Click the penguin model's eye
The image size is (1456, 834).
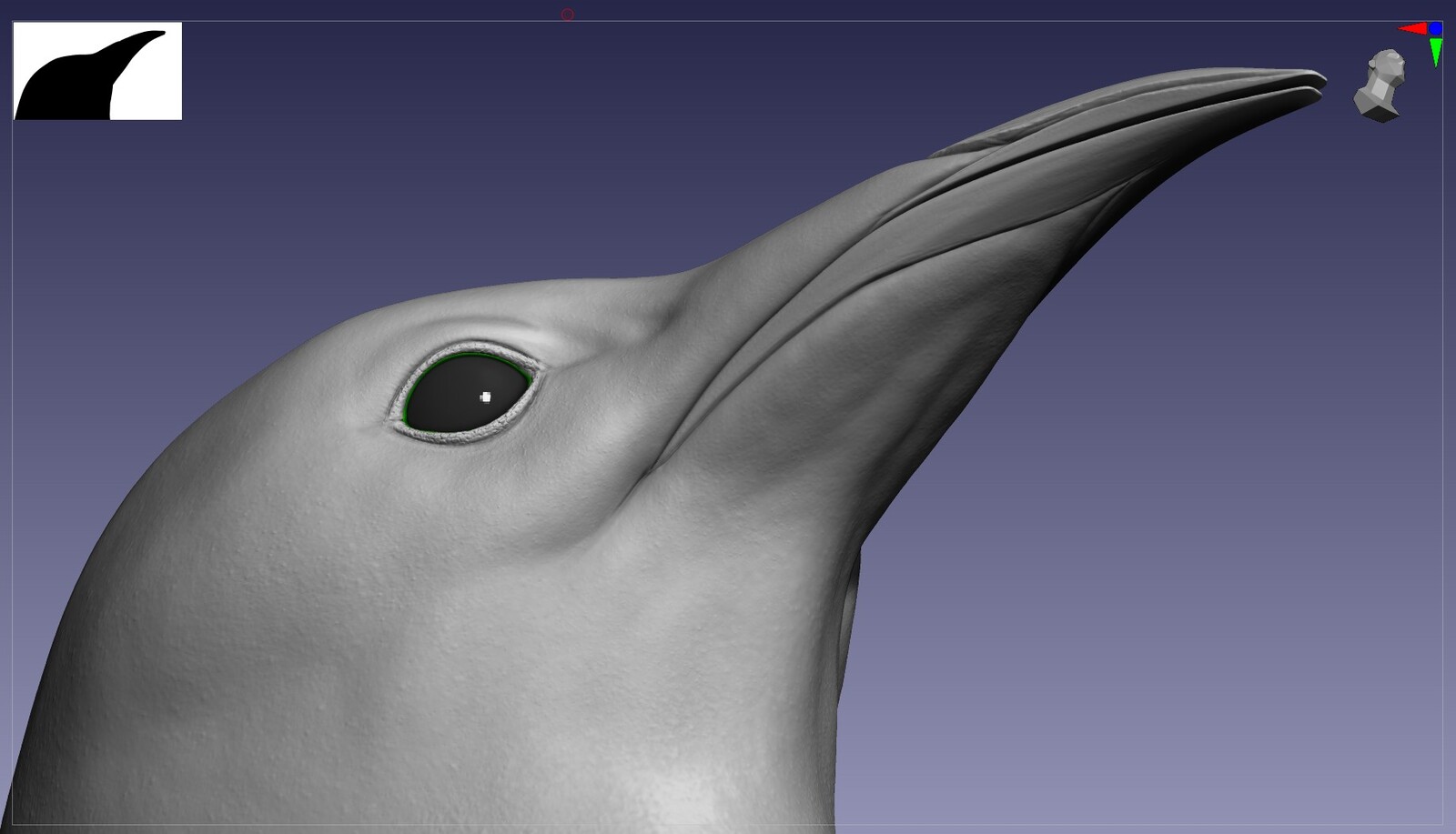point(468,393)
